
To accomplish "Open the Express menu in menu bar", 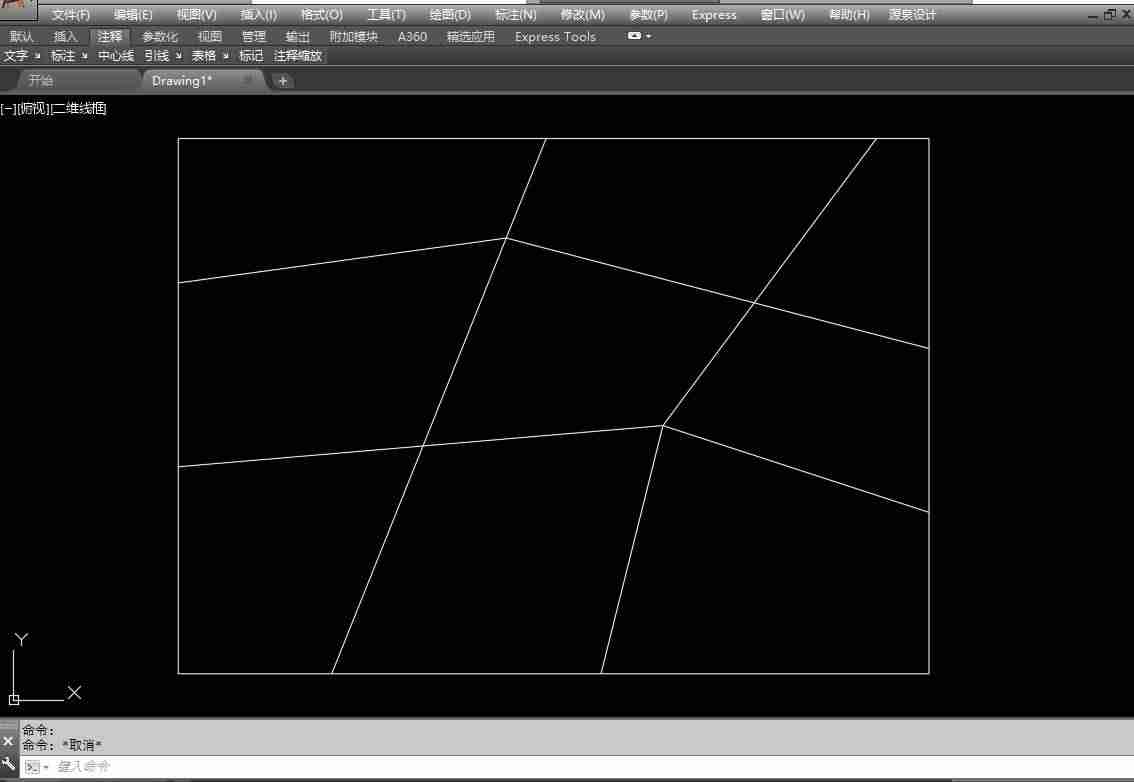I will tap(713, 14).
